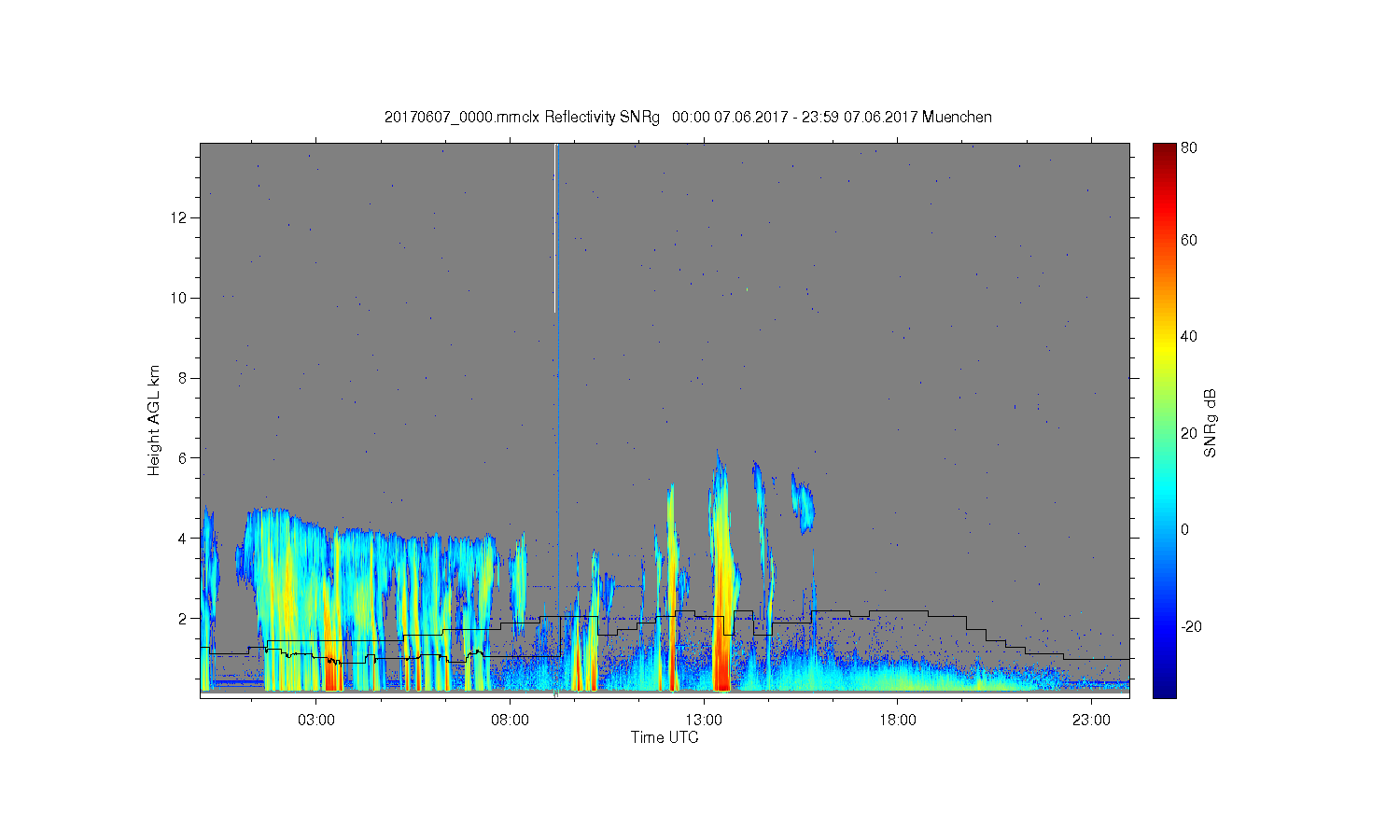This screenshot has width=1400, height=840.
Task: Click the isolated cyan cloud patch near 15:30
Action: pos(804,504)
